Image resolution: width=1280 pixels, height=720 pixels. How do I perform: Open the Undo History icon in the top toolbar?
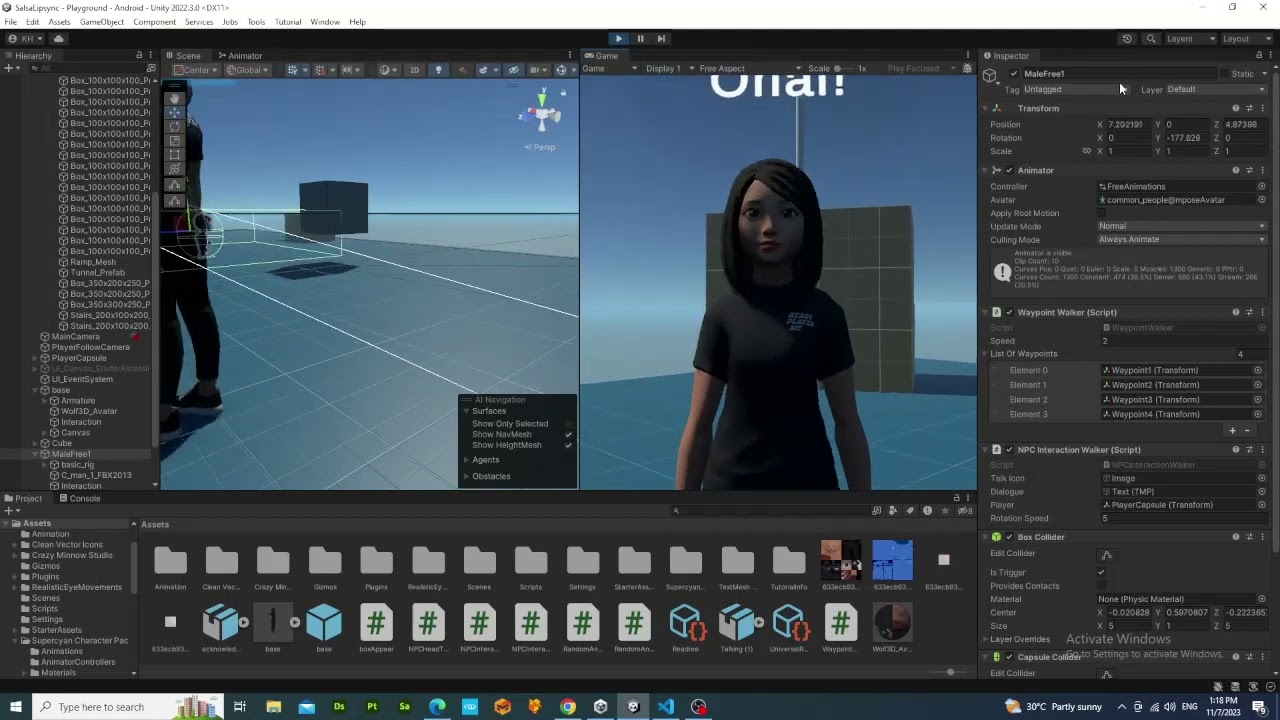1127,39
